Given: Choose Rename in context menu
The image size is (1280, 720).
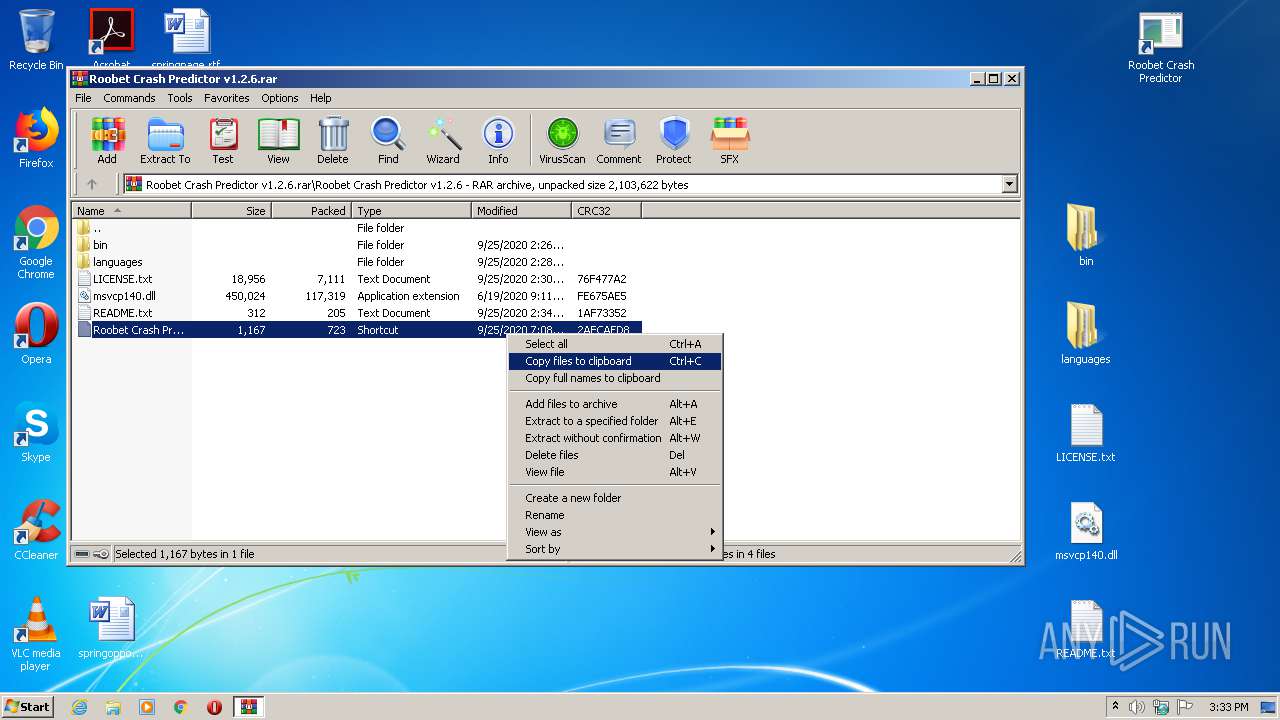Looking at the screenshot, I should (614, 515).
